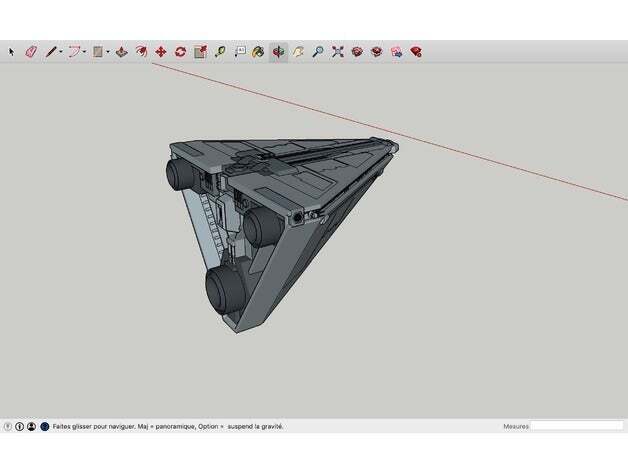Image resolution: width=628 pixels, height=472 pixels.
Task: Toggle the highlighted Orbit tool
Action: [x=278, y=52]
